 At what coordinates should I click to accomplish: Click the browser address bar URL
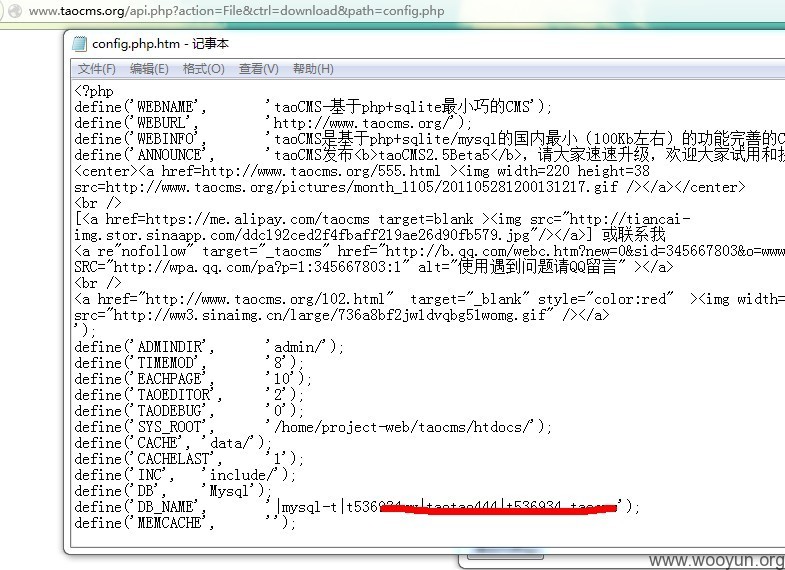pyautogui.click(x=236, y=11)
